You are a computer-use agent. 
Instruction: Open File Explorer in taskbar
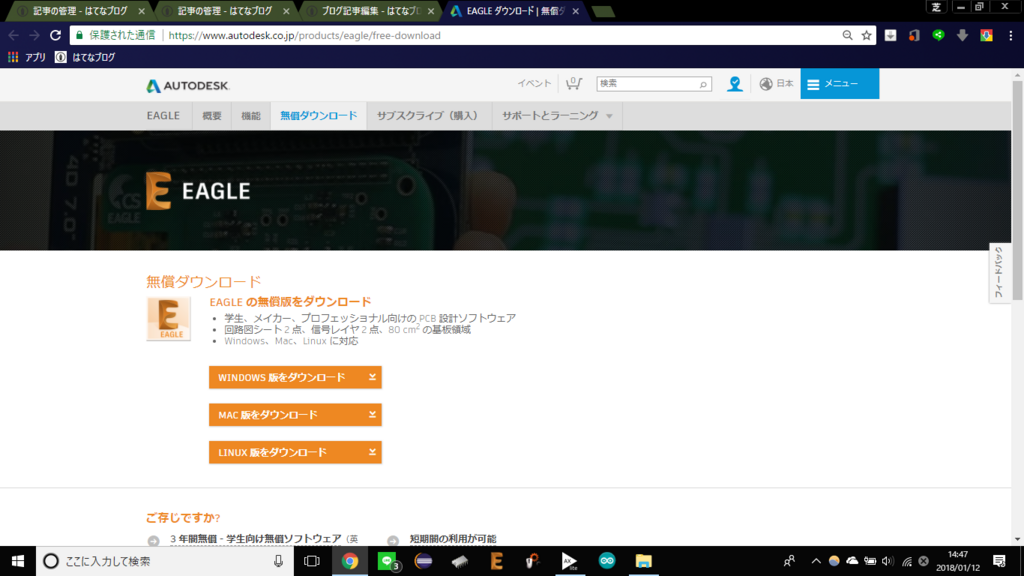click(x=643, y=561)
